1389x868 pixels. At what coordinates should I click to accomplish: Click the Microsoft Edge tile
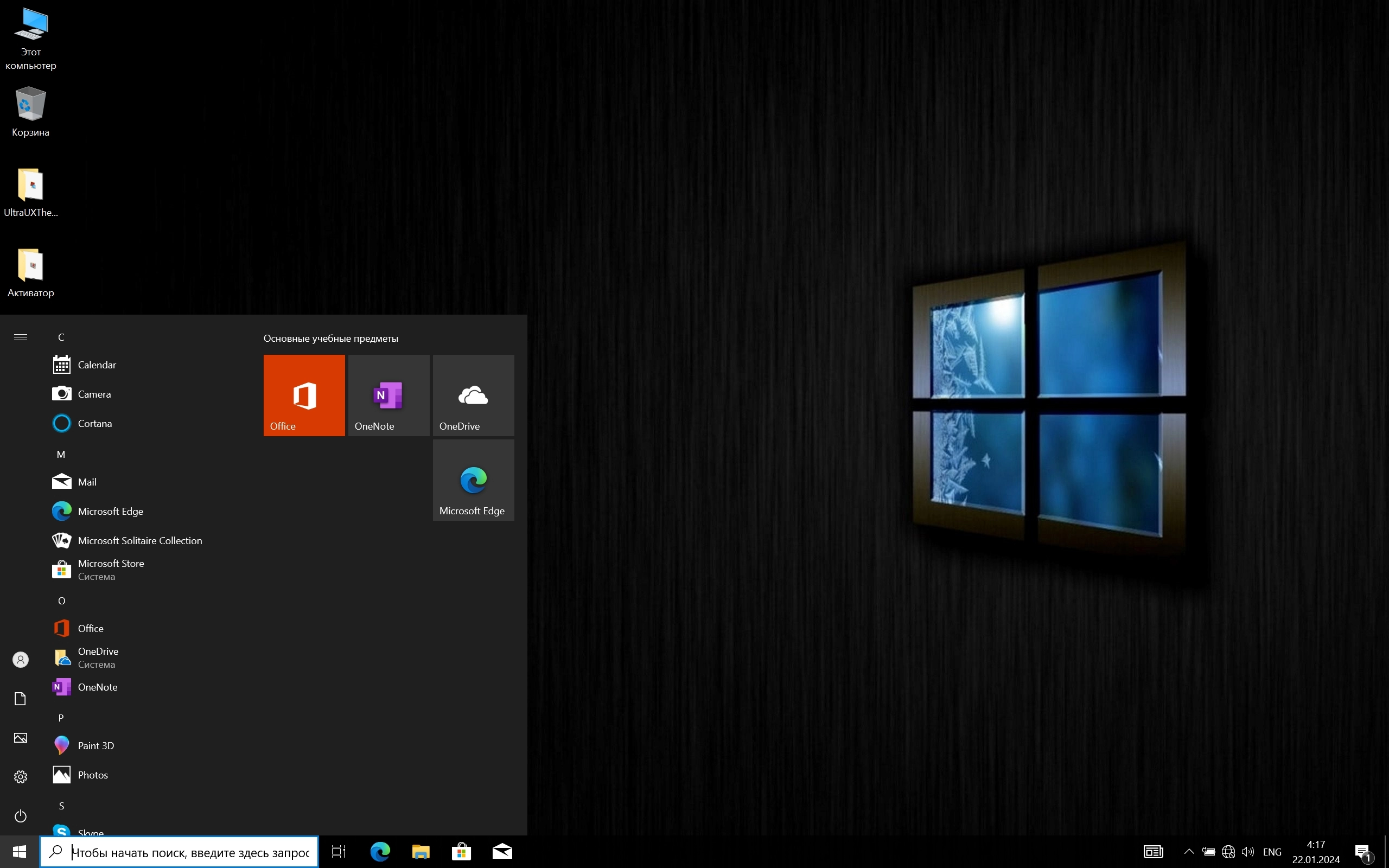[473, 480]
